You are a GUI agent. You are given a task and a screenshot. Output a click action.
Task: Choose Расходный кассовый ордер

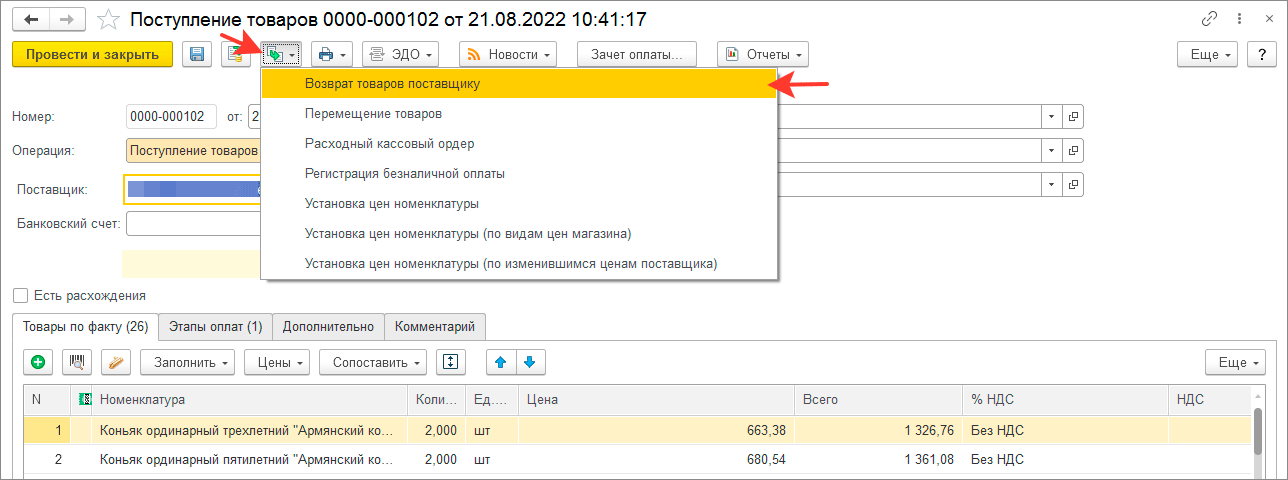pos(518,144)
